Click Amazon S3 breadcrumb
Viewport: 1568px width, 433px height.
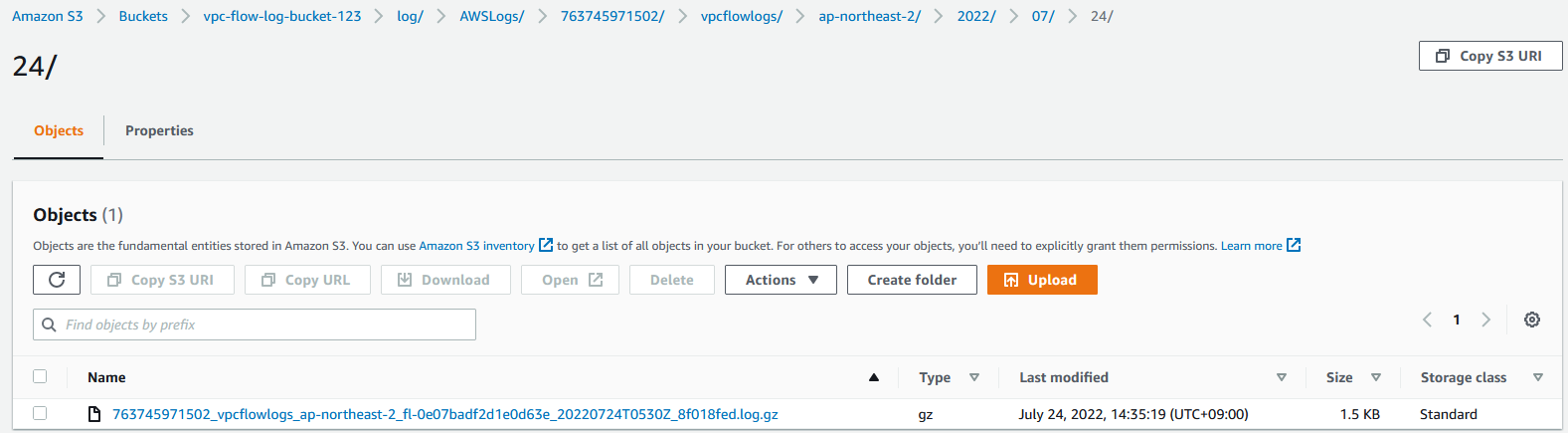(x=48, y=16)
